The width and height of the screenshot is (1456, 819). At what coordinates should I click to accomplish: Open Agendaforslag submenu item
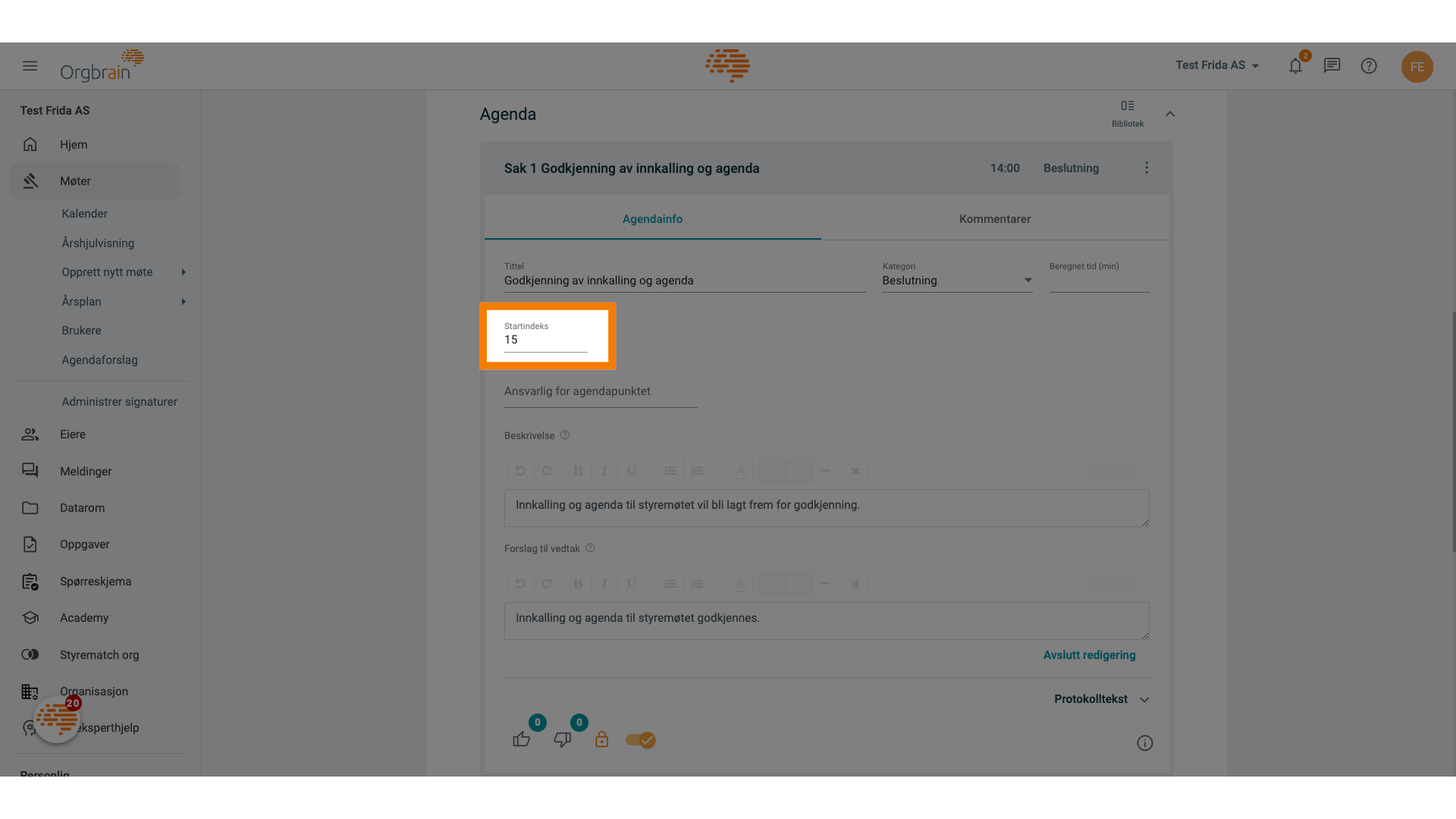coord(99,360)
